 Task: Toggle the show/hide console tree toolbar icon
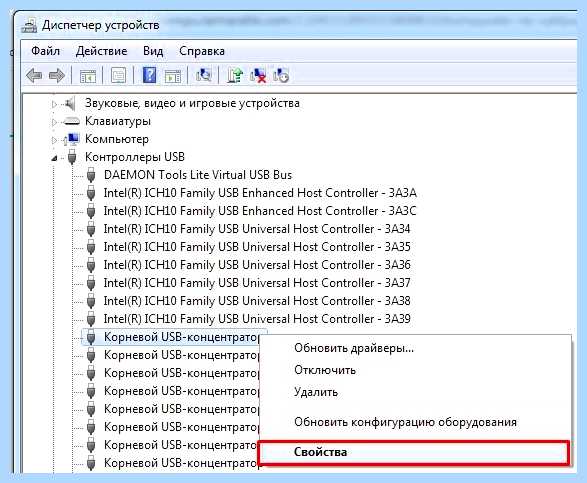(88, 76)
